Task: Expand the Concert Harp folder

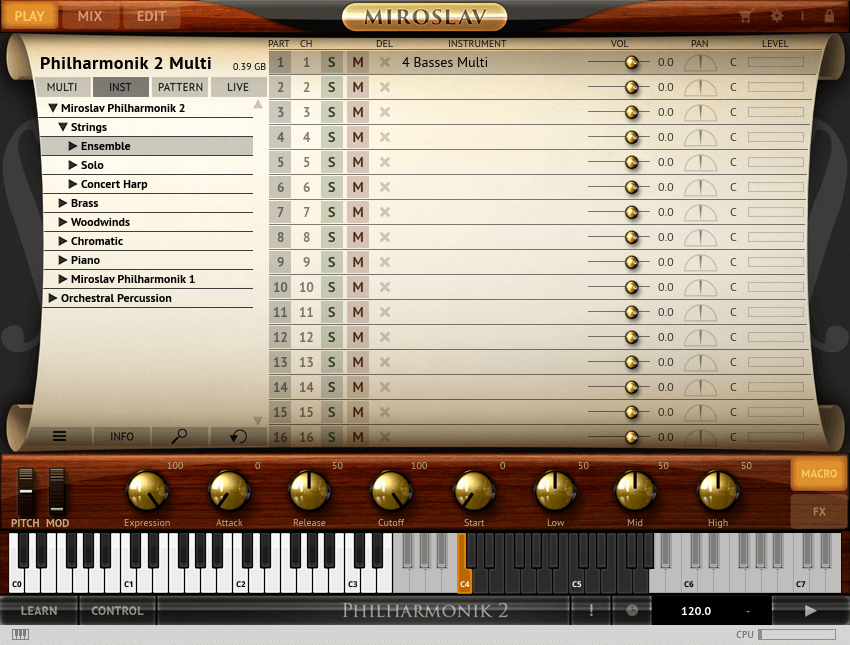Action: click(x=73, y=184)
